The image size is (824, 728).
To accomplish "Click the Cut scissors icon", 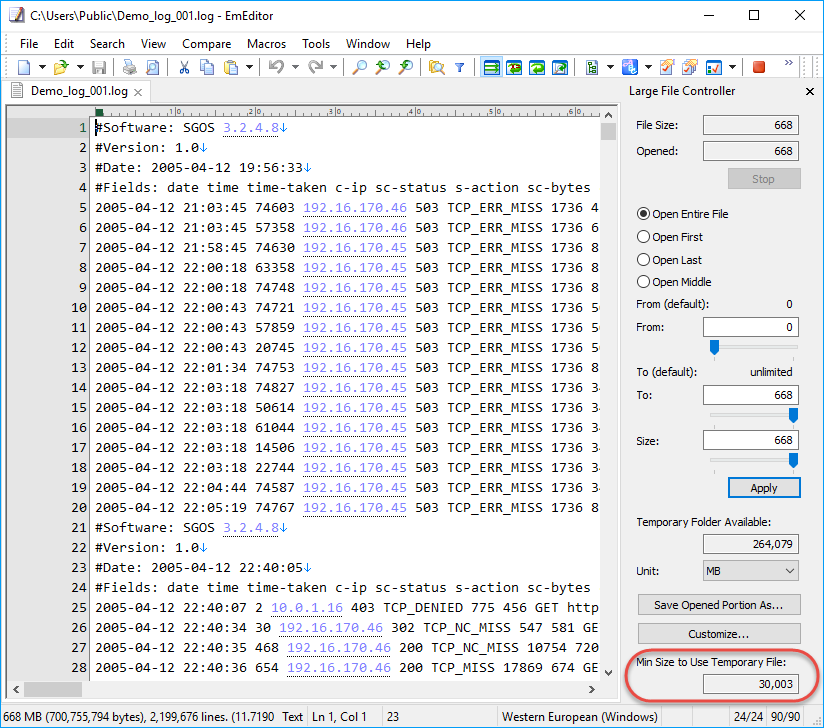I will point(184,67).
